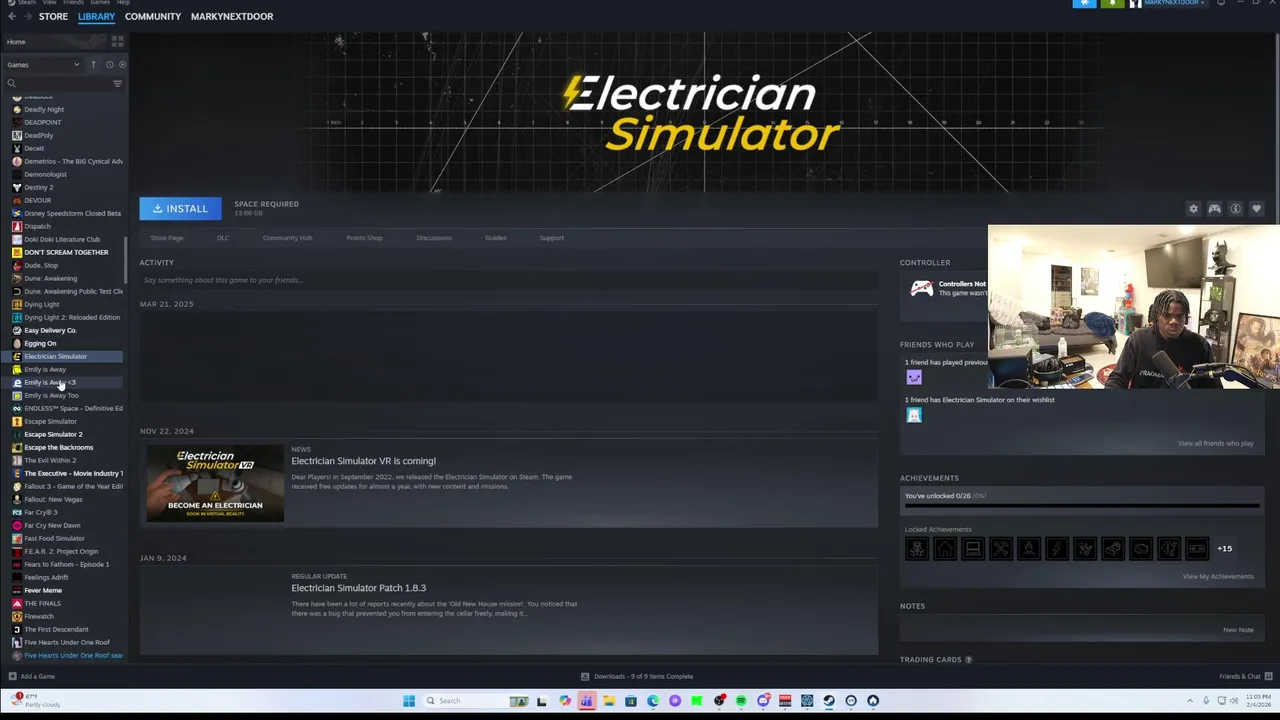Open the COMMUNITY tab

pos(152,16)
